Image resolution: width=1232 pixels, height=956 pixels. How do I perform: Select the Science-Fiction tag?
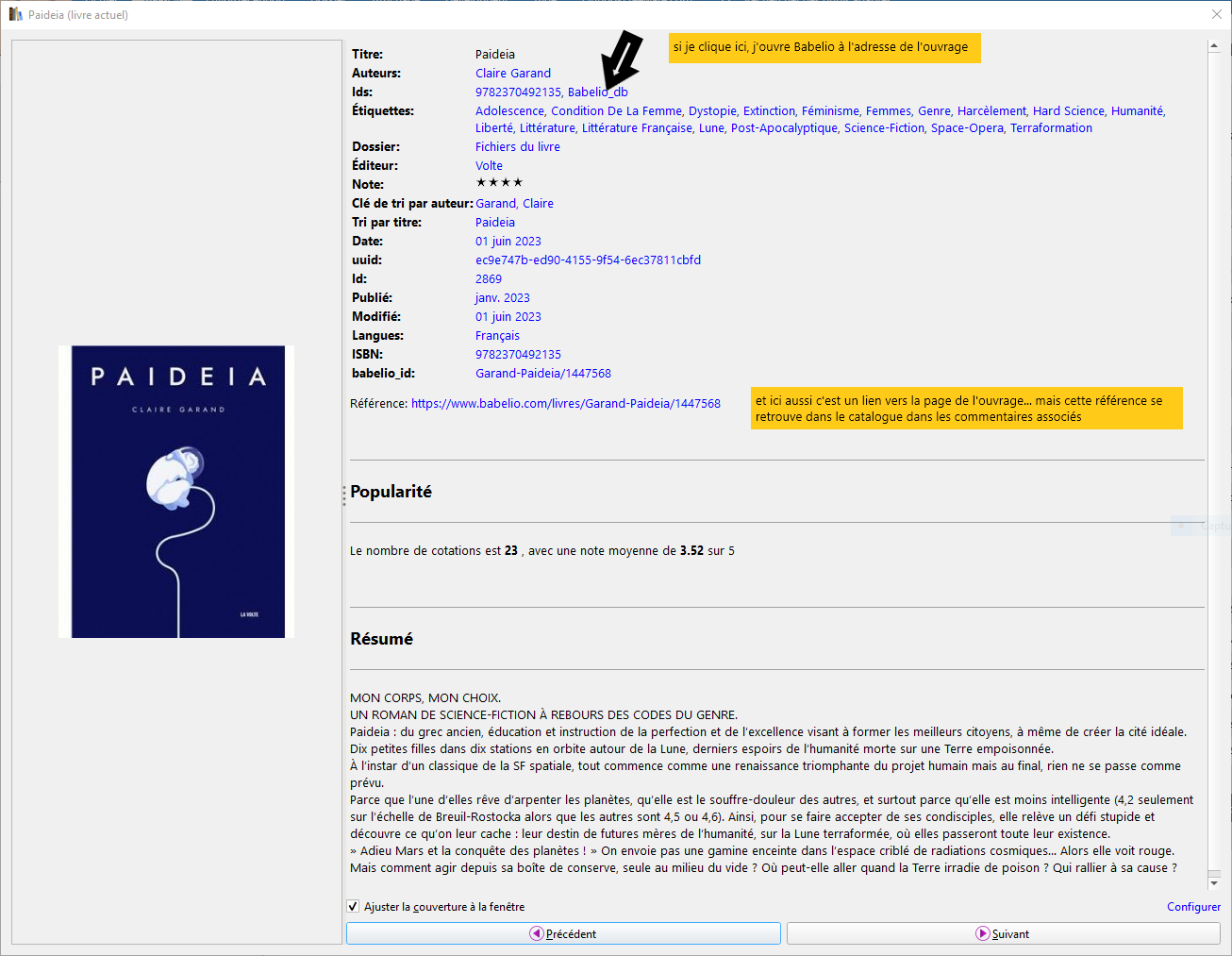point(884,127)
